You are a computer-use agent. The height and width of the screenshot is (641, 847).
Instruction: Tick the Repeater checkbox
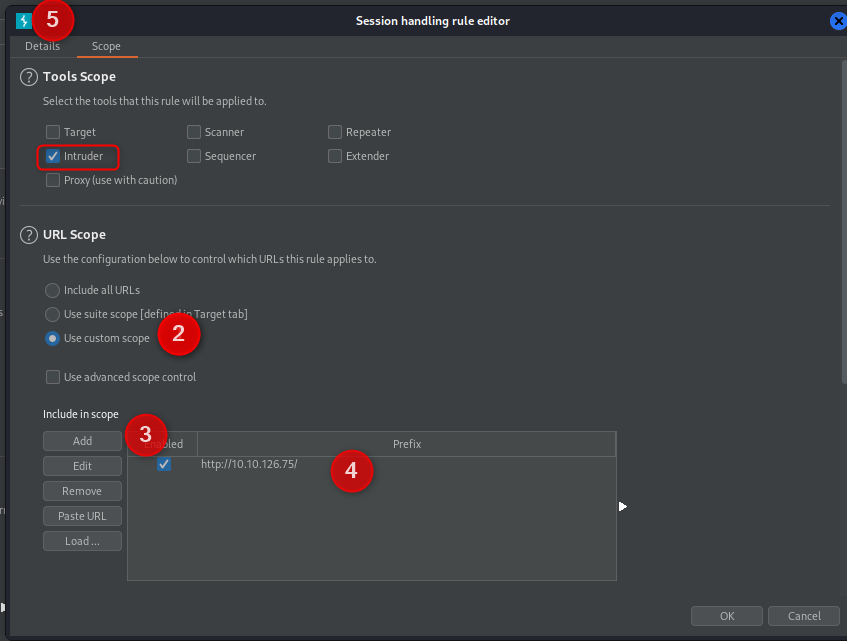pos(335,132)
